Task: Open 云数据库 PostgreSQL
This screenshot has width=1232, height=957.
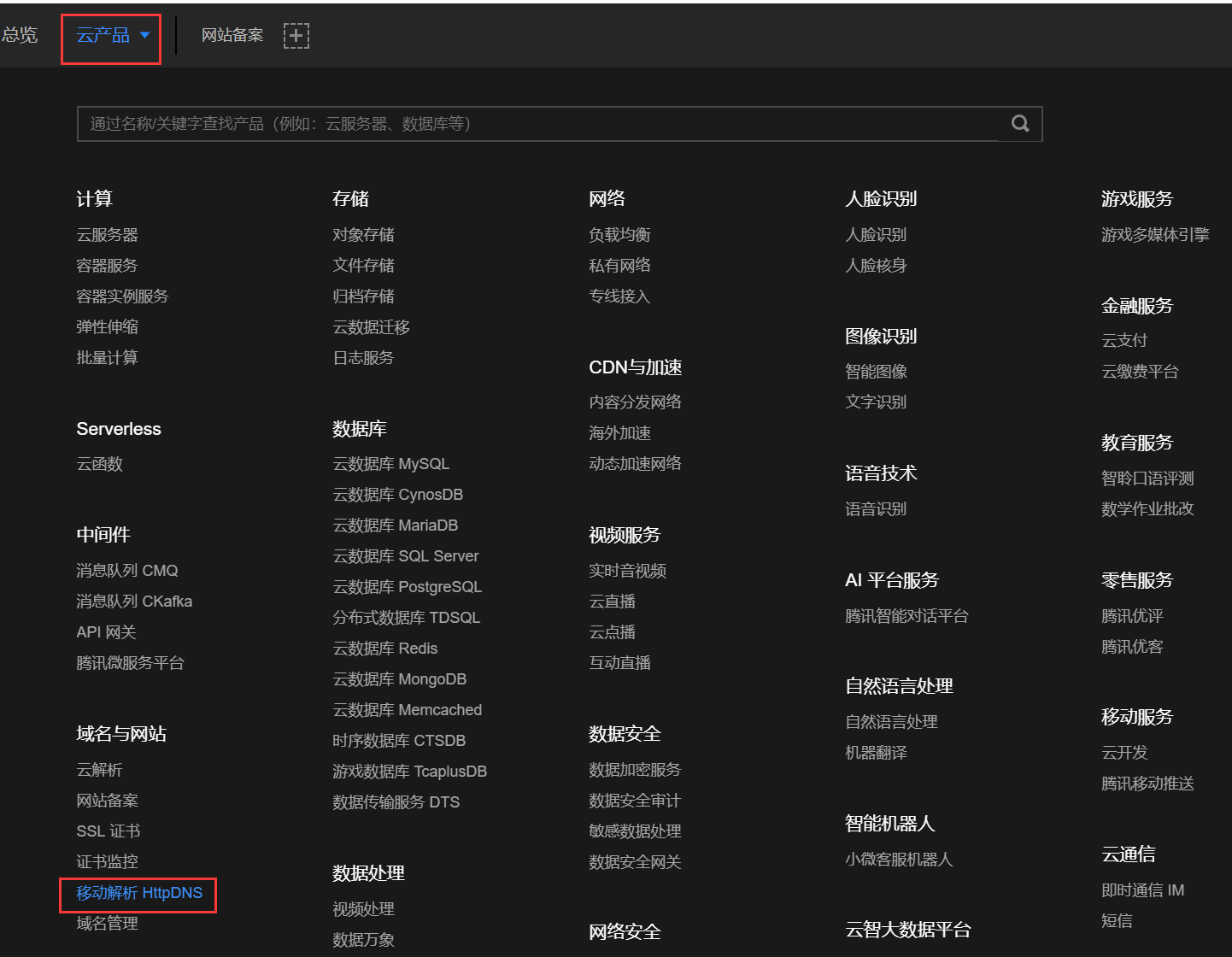Action: tap(408, 587)
